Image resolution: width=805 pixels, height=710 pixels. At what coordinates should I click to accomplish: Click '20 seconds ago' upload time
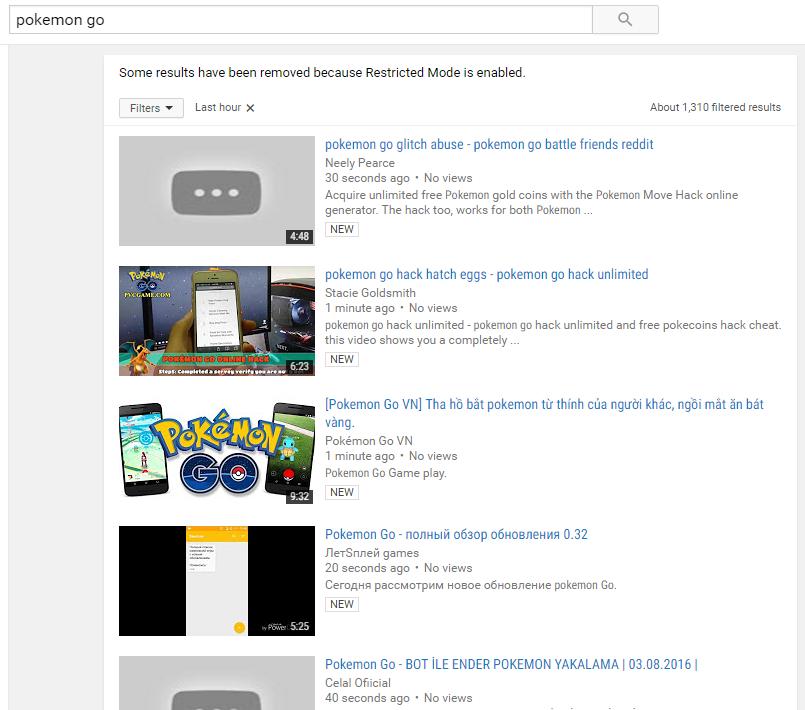tap(367, 568)
